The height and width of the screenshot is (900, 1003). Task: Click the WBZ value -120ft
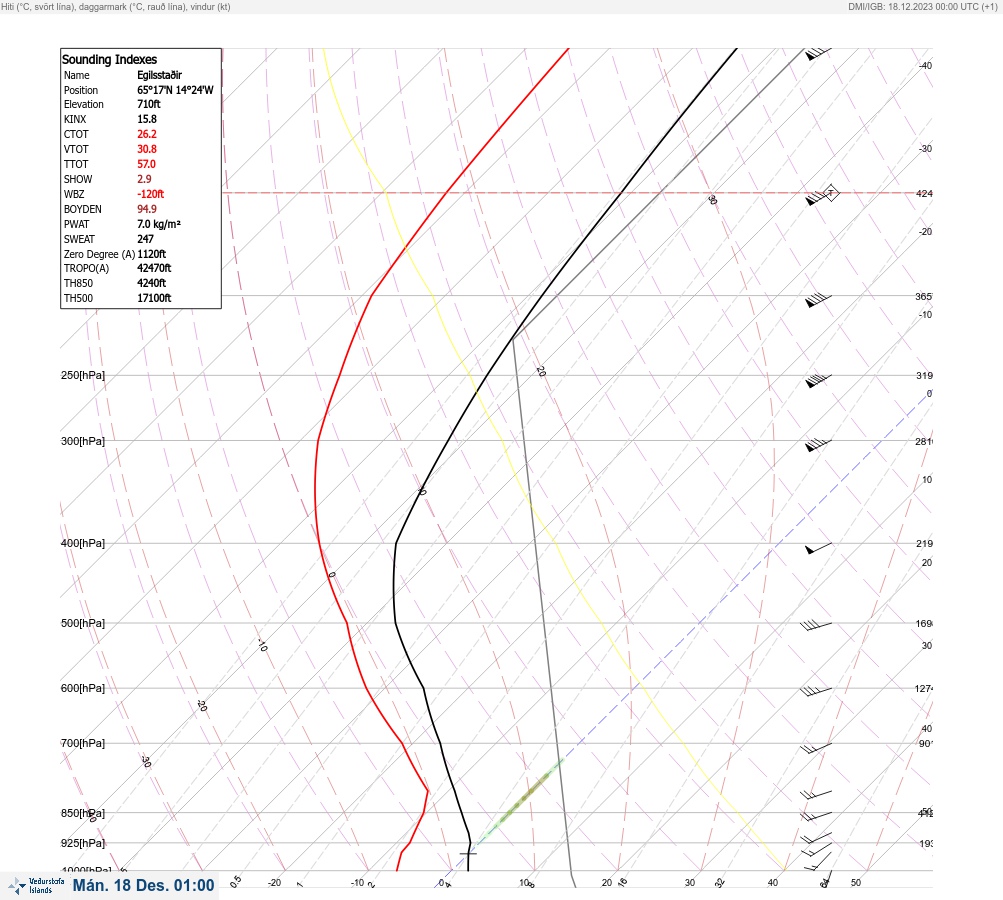[150, 194]
